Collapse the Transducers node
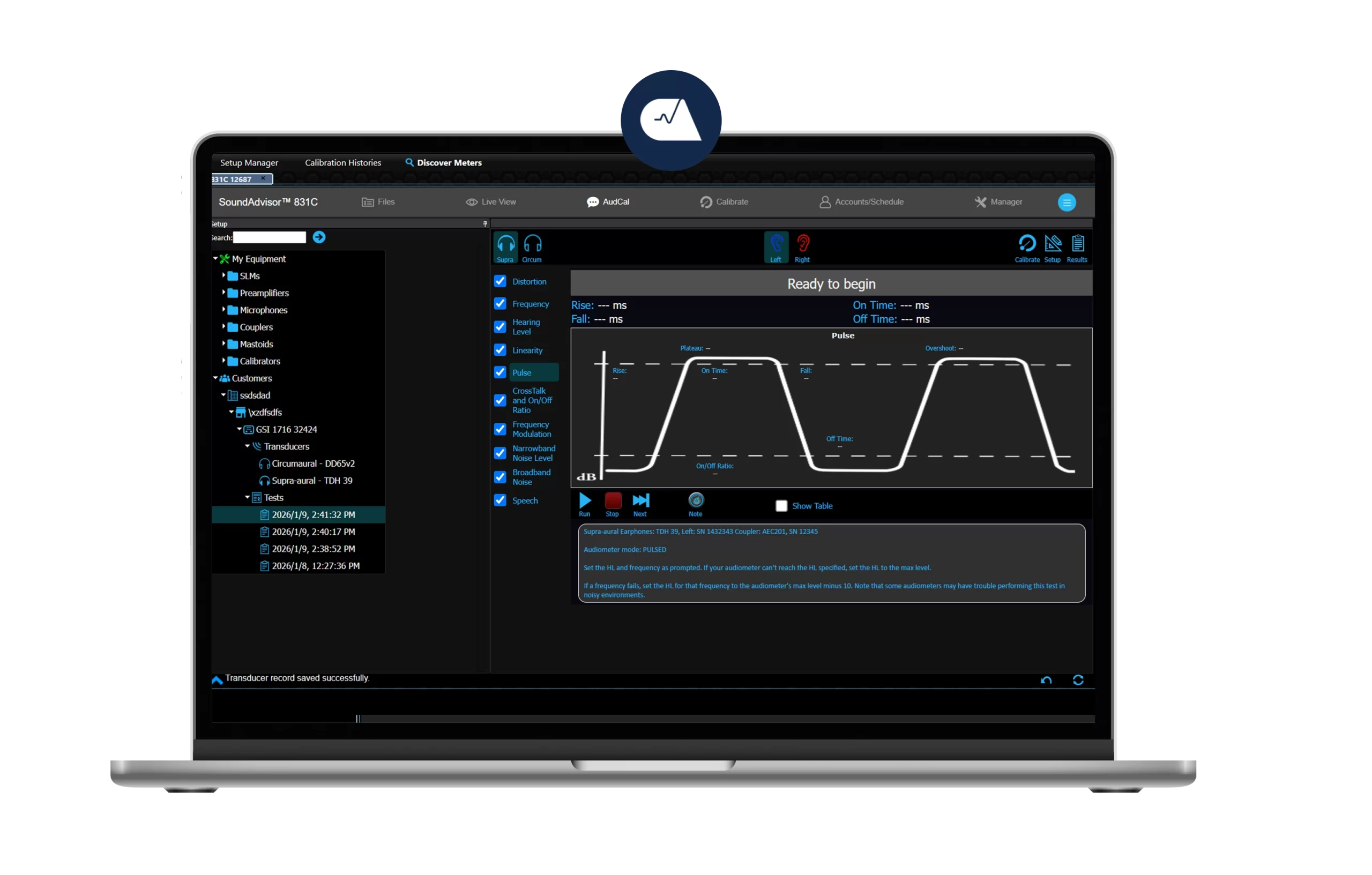1372x875 pixels. pos(247,447)
